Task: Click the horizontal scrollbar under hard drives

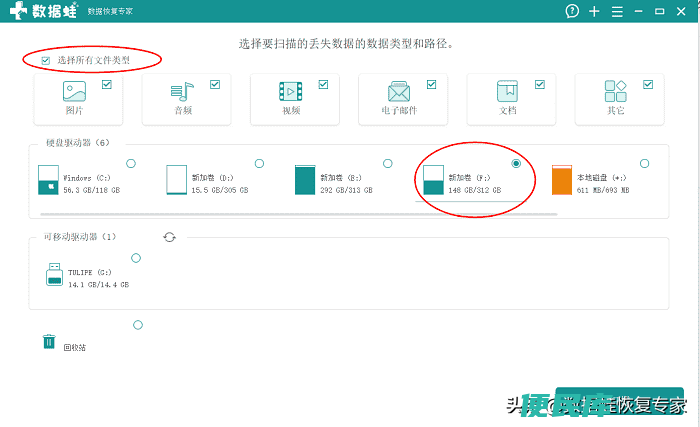Action: point(299,214)
